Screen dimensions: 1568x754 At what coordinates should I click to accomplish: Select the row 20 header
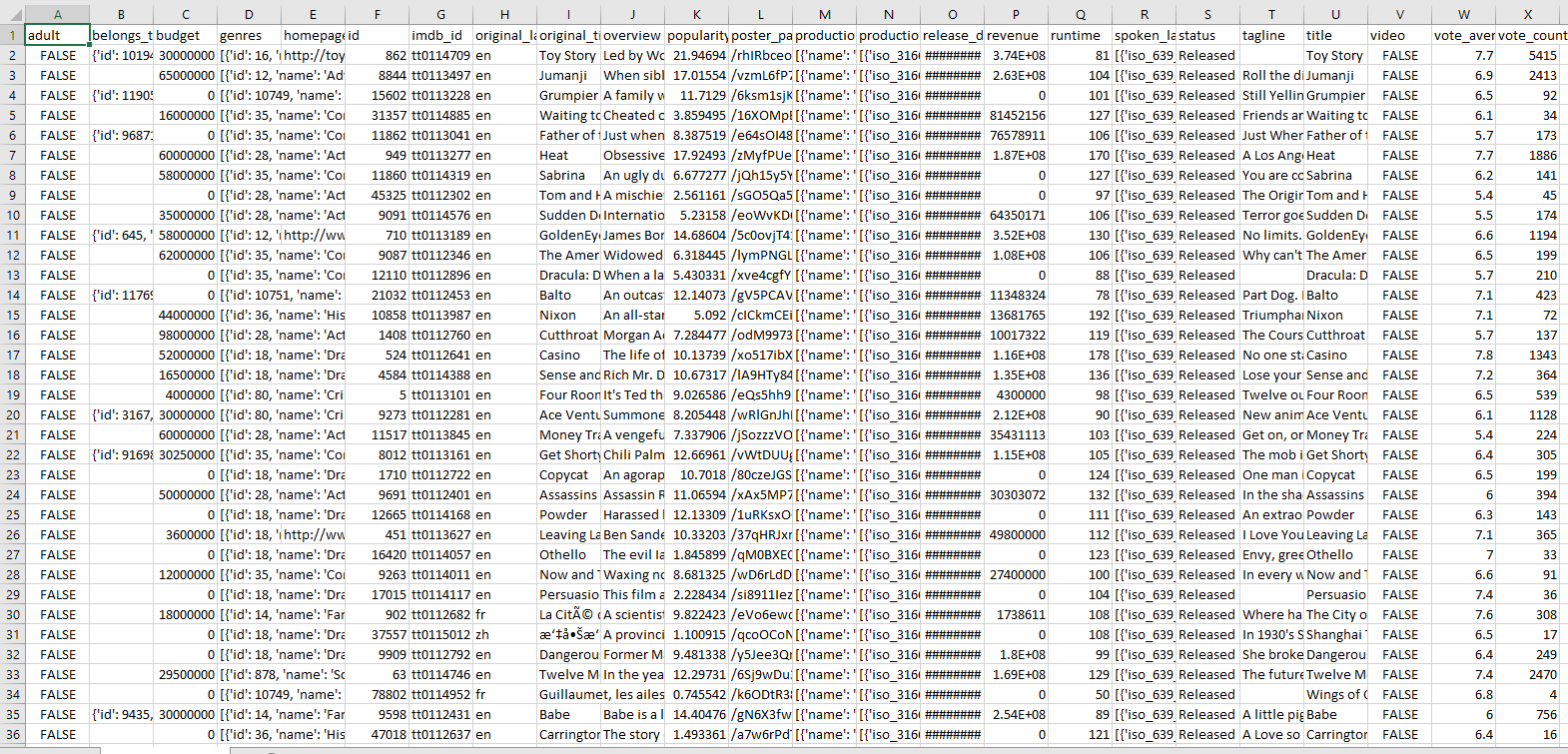tap(12, 414)
